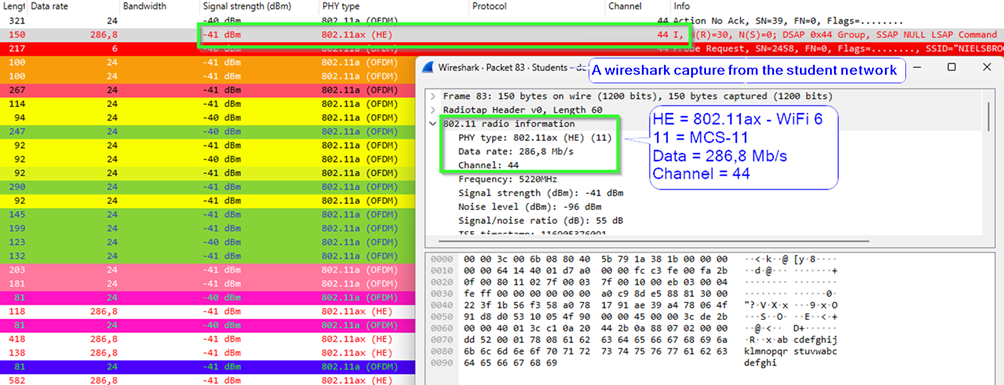Select the packet row with length 145

click(208, 214)
